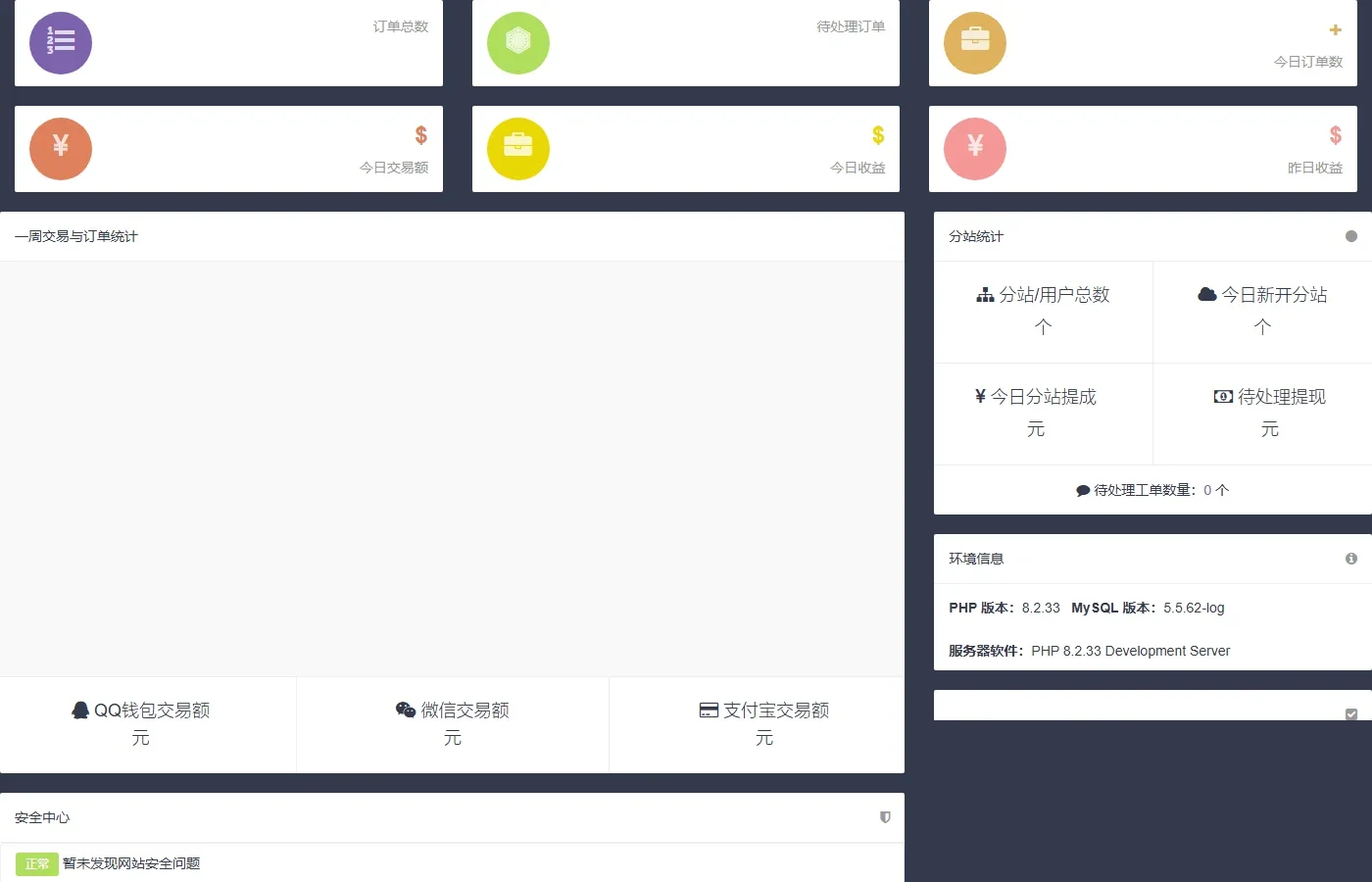Click the grey circle icon in 分站统计 header
1372x882 pixels.
click(1351, 236)
